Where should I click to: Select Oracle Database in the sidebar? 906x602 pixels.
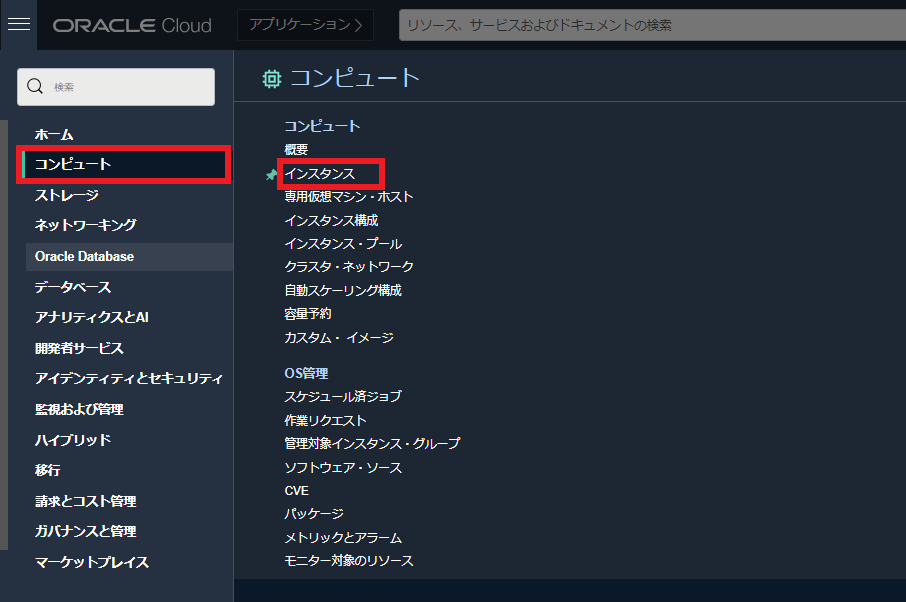85,256
